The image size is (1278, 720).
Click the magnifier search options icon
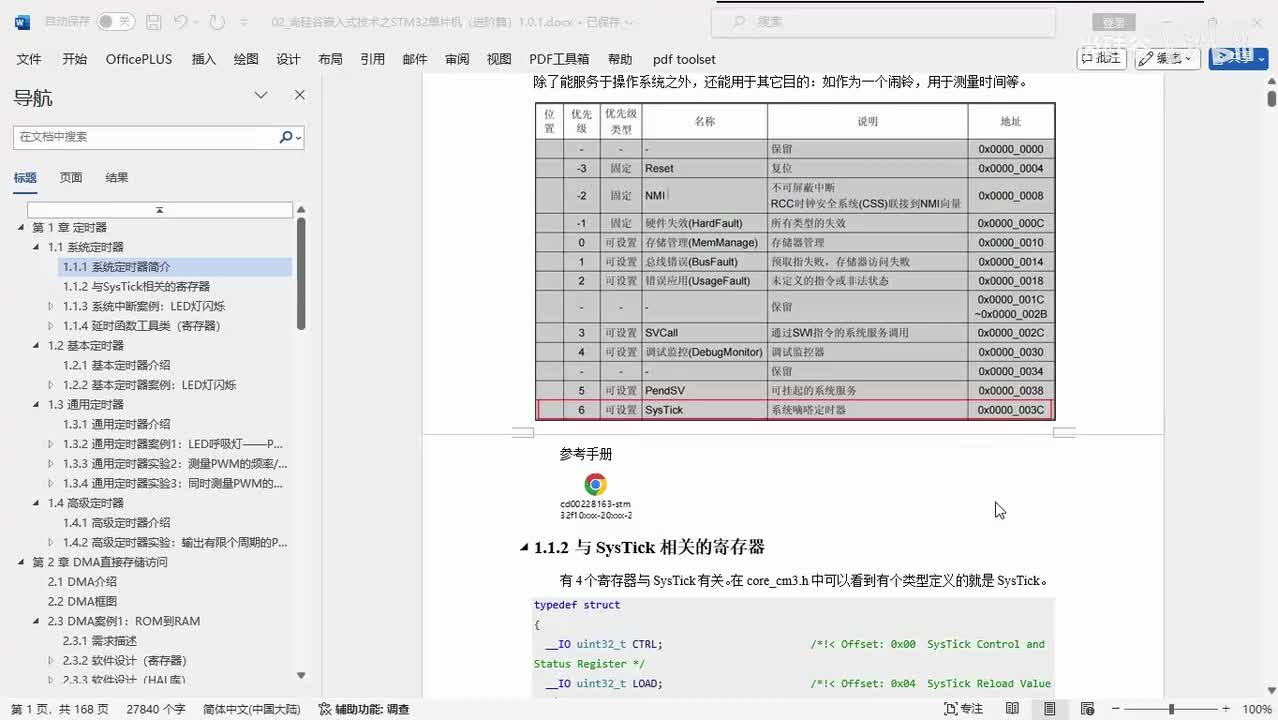tap(290, 137)
